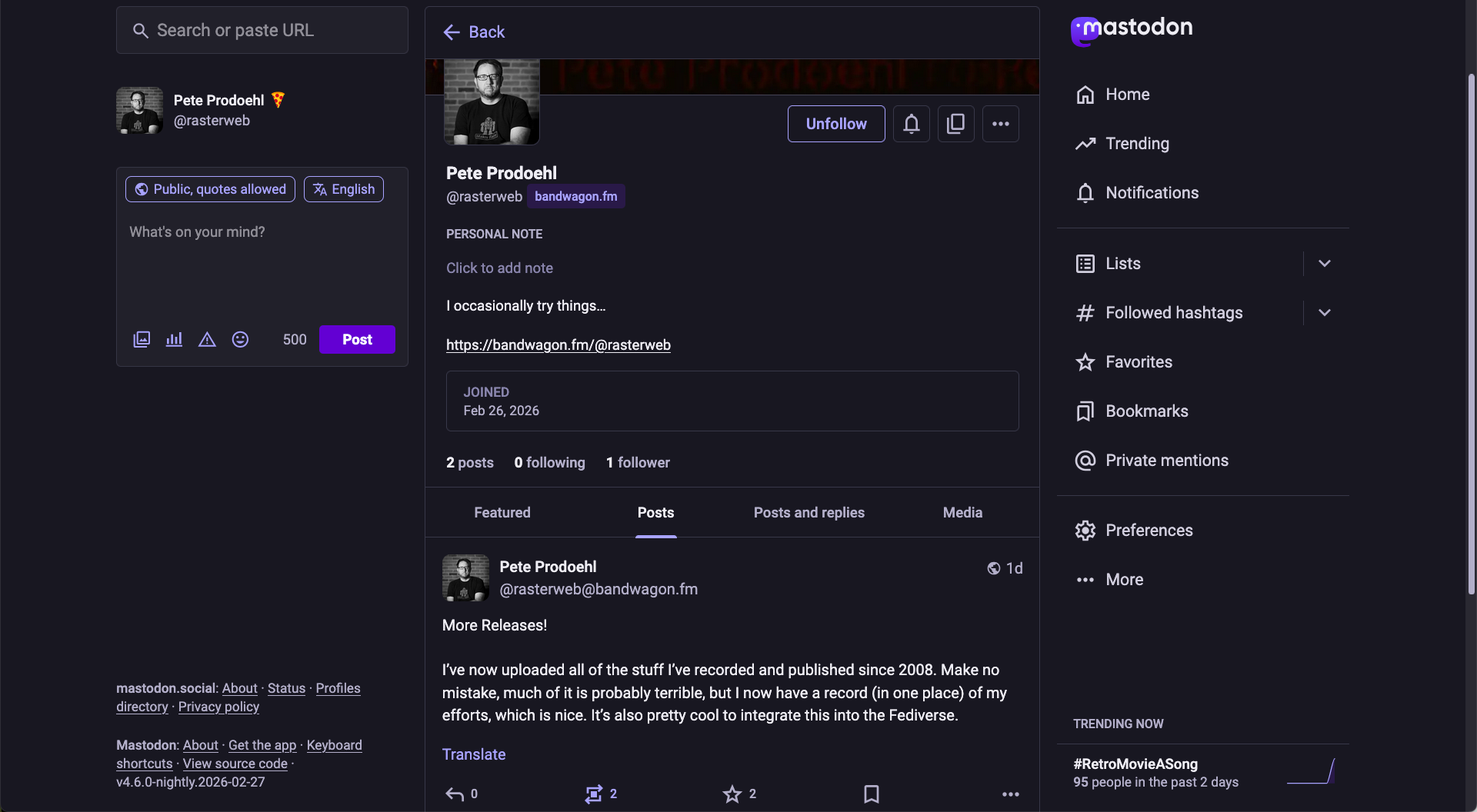Add a poll to the compose box
The image size is (1477, 812).
(174, 339)
